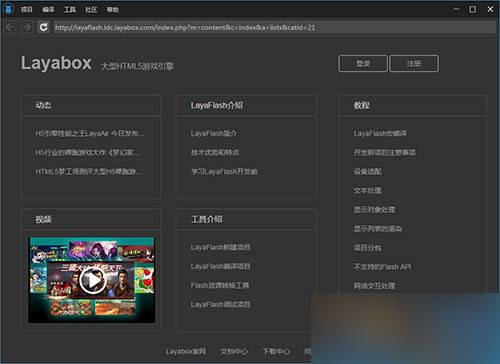Image resolution: width=500 pixels, height=364 pixels.
Task: Open news item H5引擎性能之王LayaAir 今日发布
Action: tap(90, 133)
